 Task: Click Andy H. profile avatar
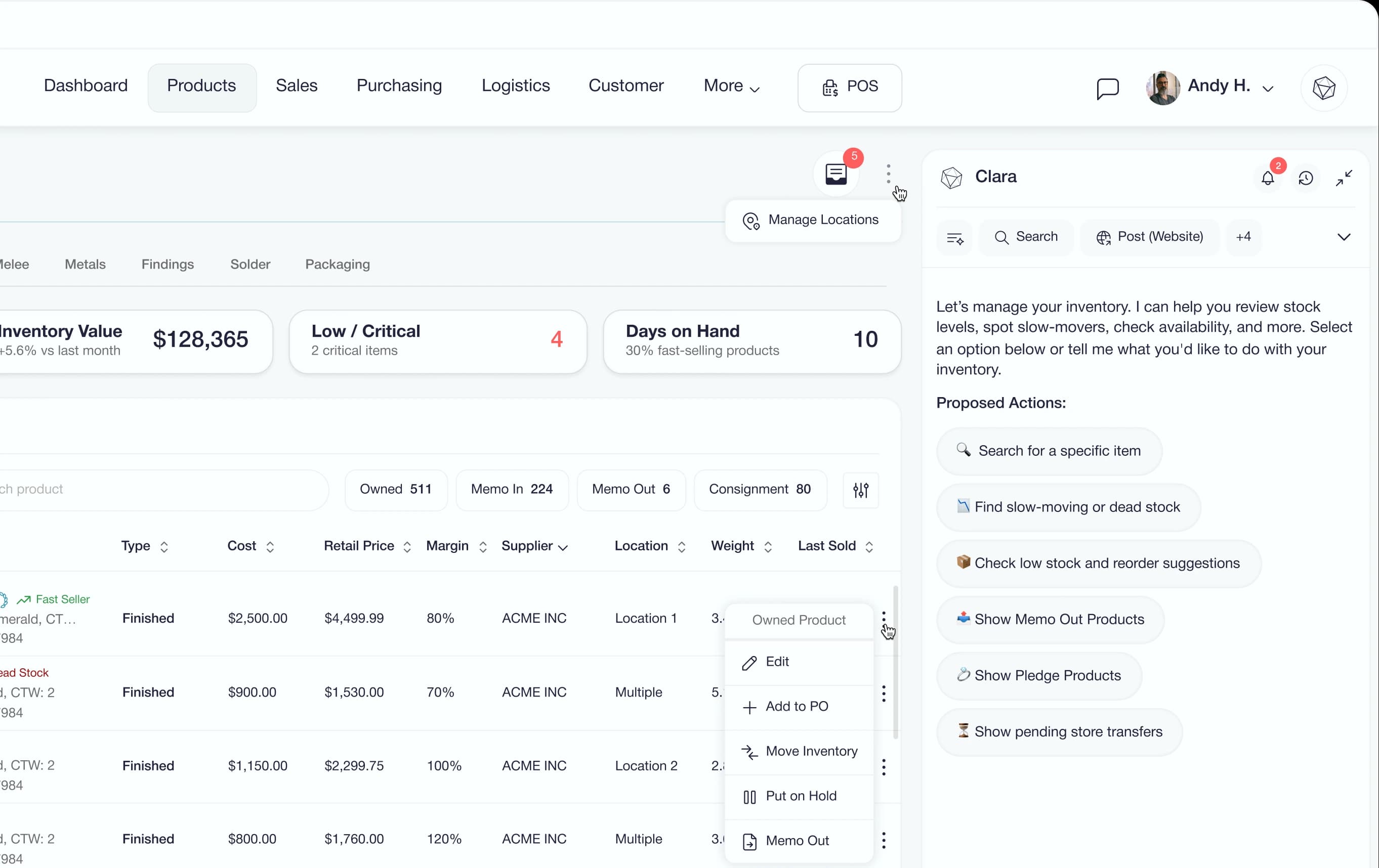pos(1162,88)
